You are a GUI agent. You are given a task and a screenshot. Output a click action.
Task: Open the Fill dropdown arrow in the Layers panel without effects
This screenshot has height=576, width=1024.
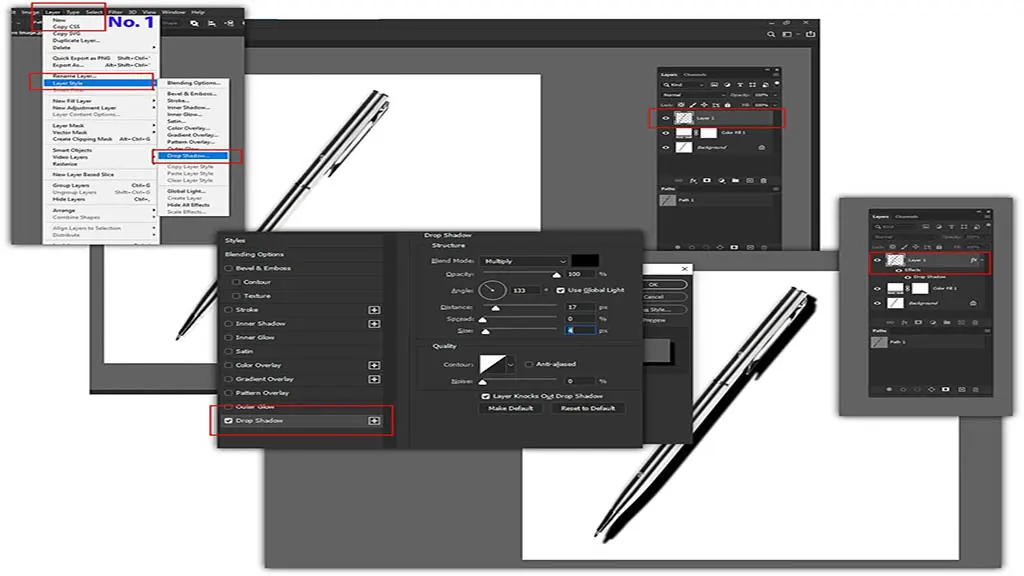click(x=775, y=104)
